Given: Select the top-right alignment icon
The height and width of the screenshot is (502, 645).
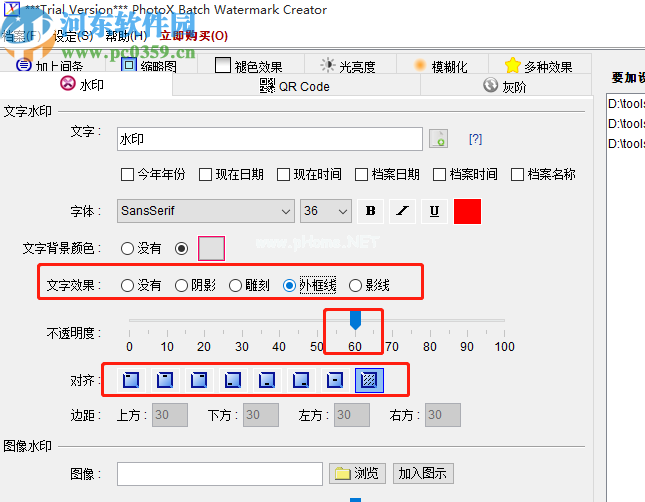Looking at the screenshot, I should [199, 380].
